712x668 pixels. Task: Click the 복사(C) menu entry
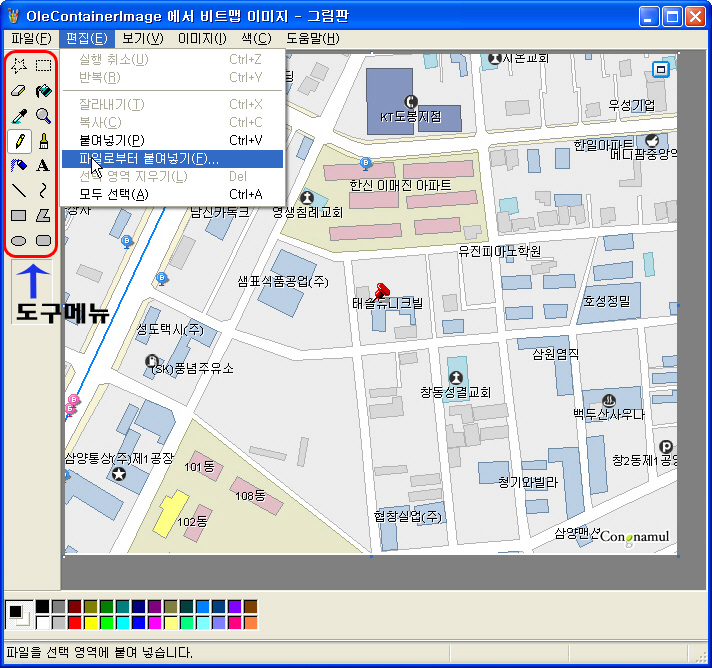pyautogui.click(x=173, y=123)
